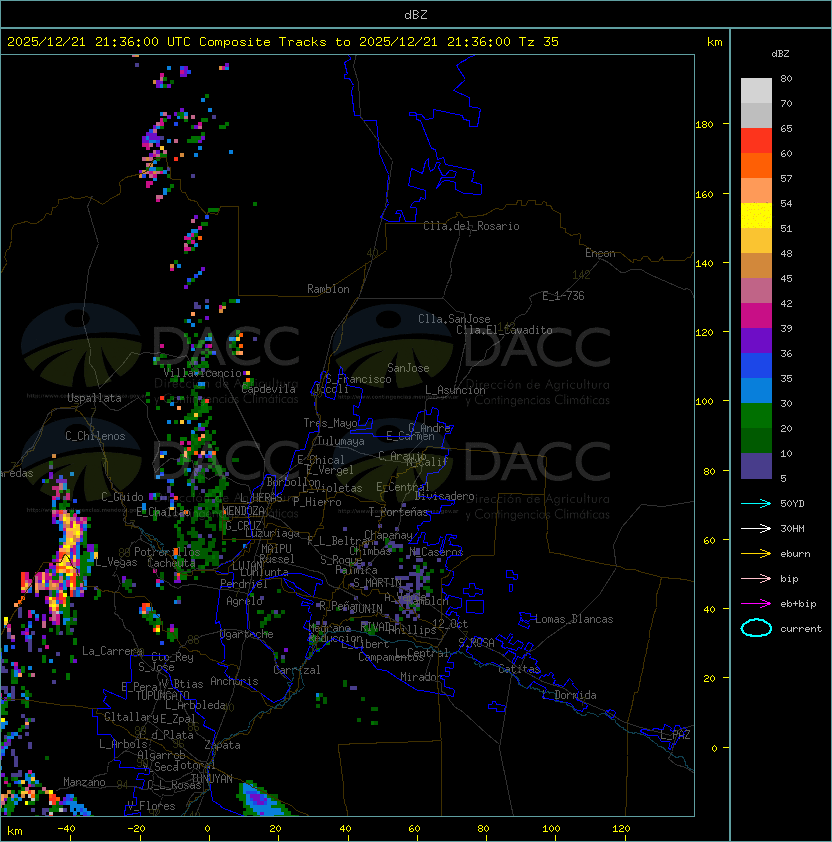
Task: Click the cyan 50YD track arrow in legend
Action: pyautogui.click(x=756, y=503)
